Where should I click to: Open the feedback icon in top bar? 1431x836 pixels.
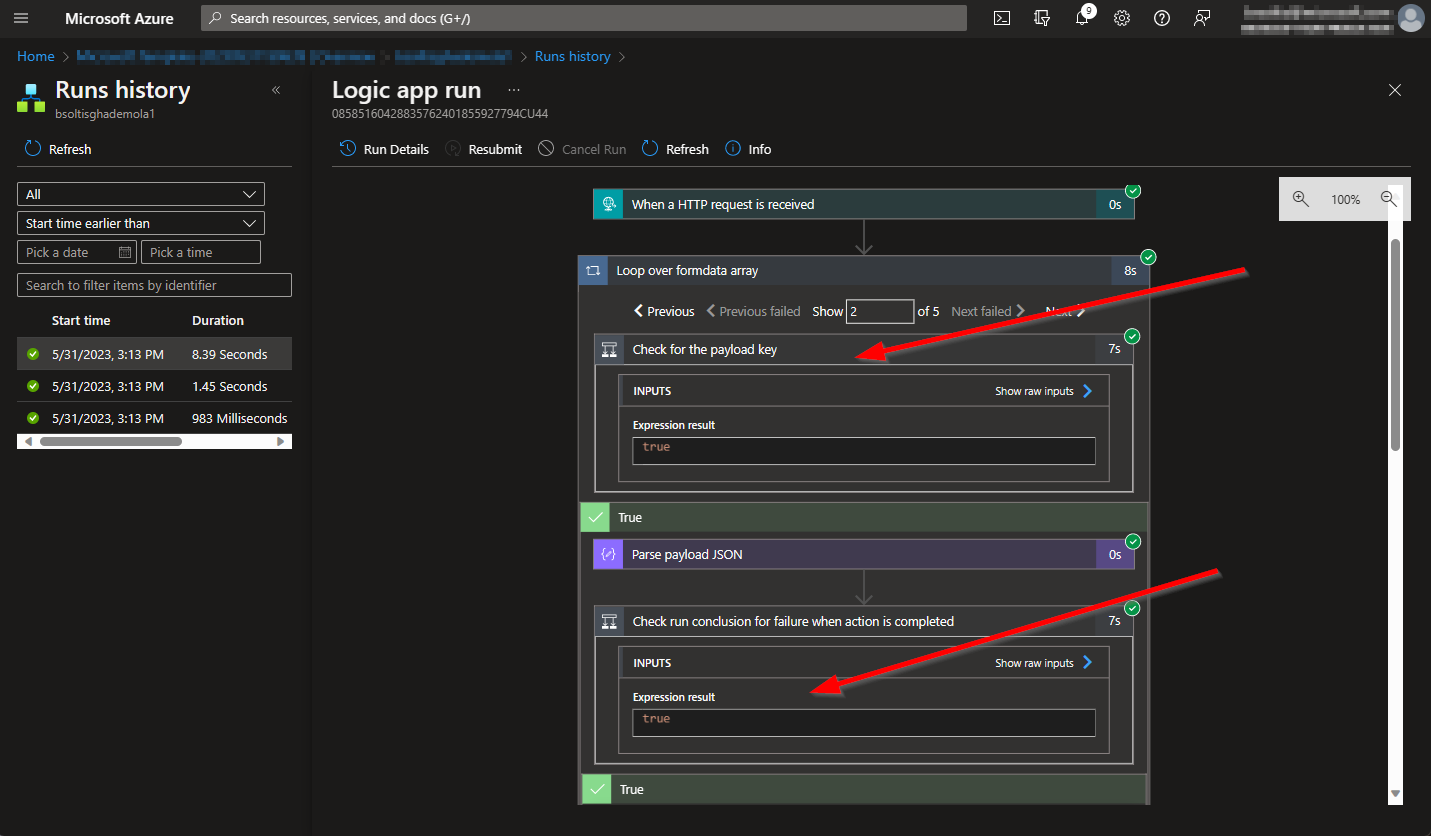coord(1202,18)
